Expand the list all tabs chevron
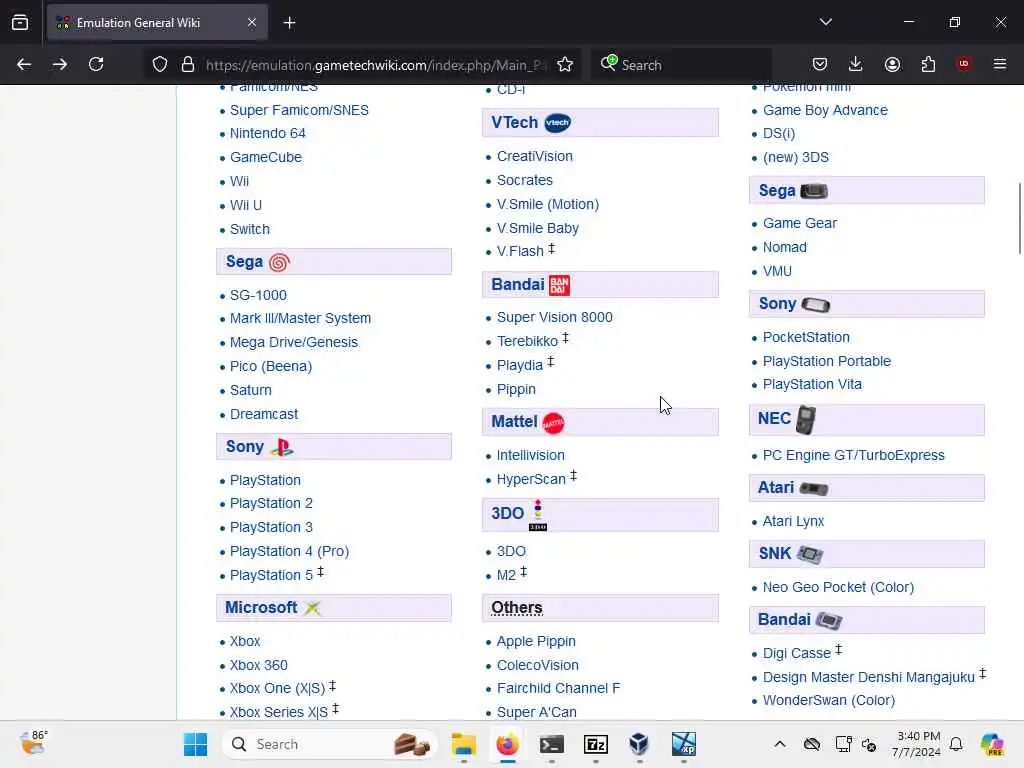 coord(826,22)
